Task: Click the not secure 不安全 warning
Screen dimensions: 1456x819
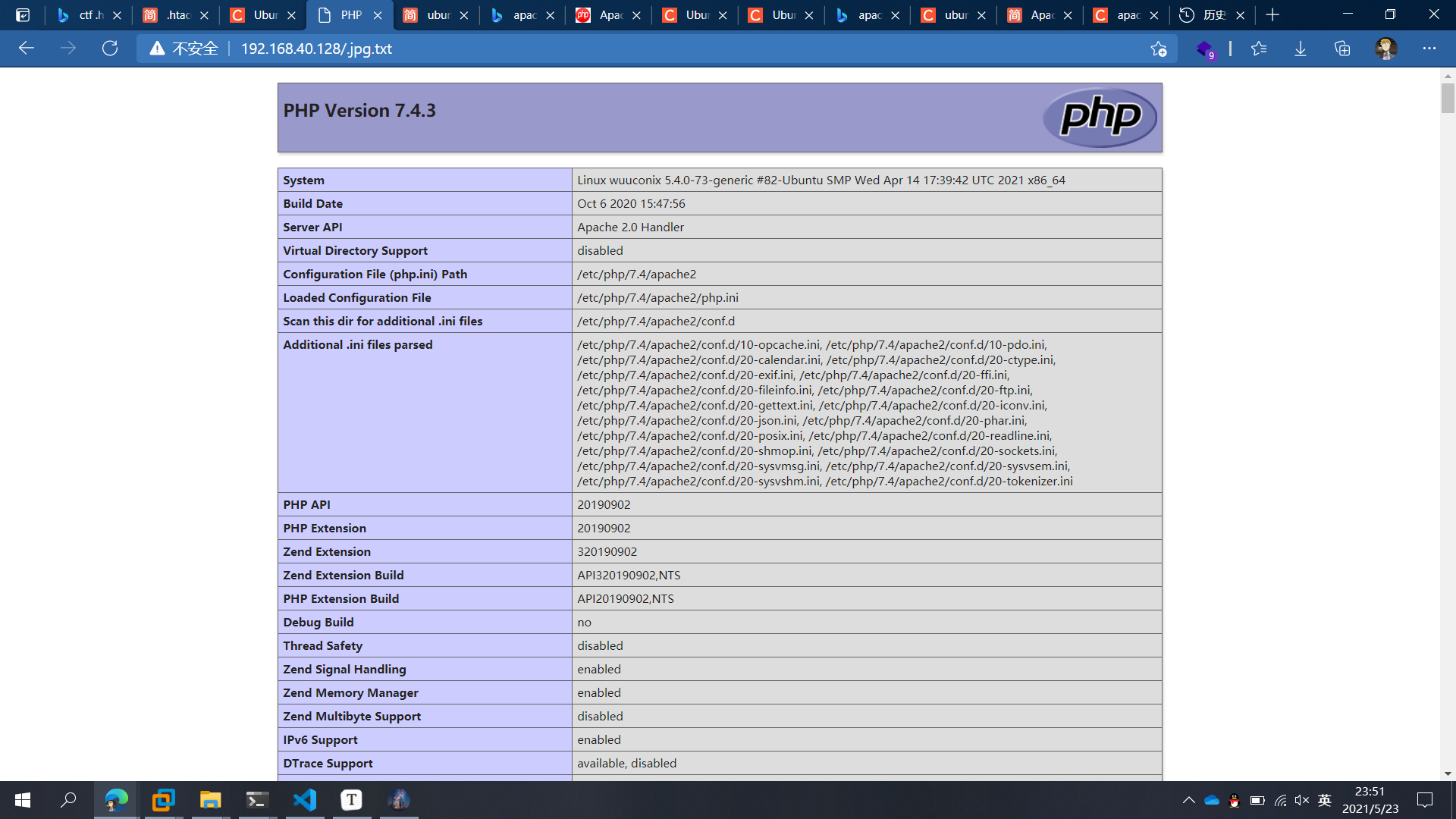Action: coord(184,49)
